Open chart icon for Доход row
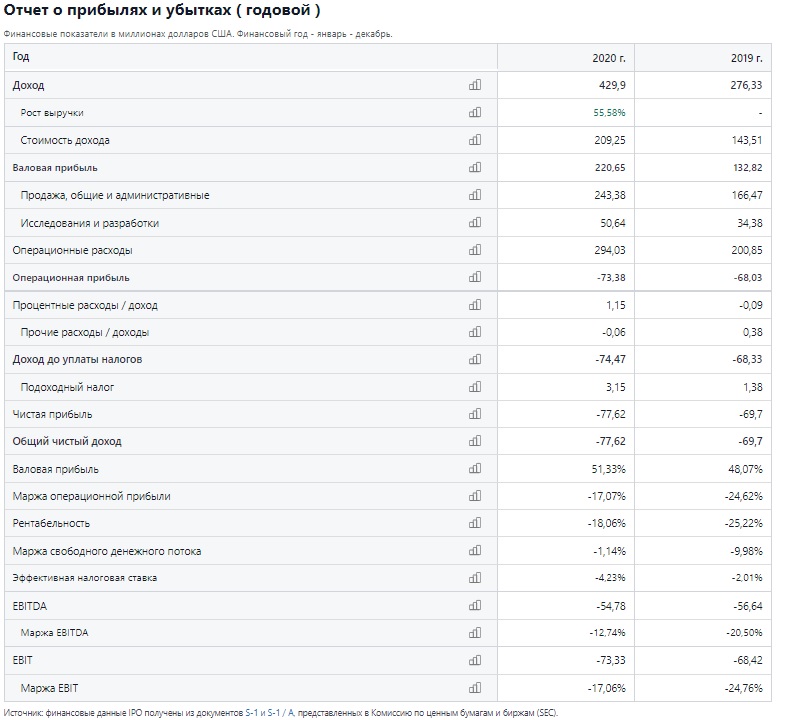Screen dimensions: 788x720 pyautogui.click(x=474, y=85)
